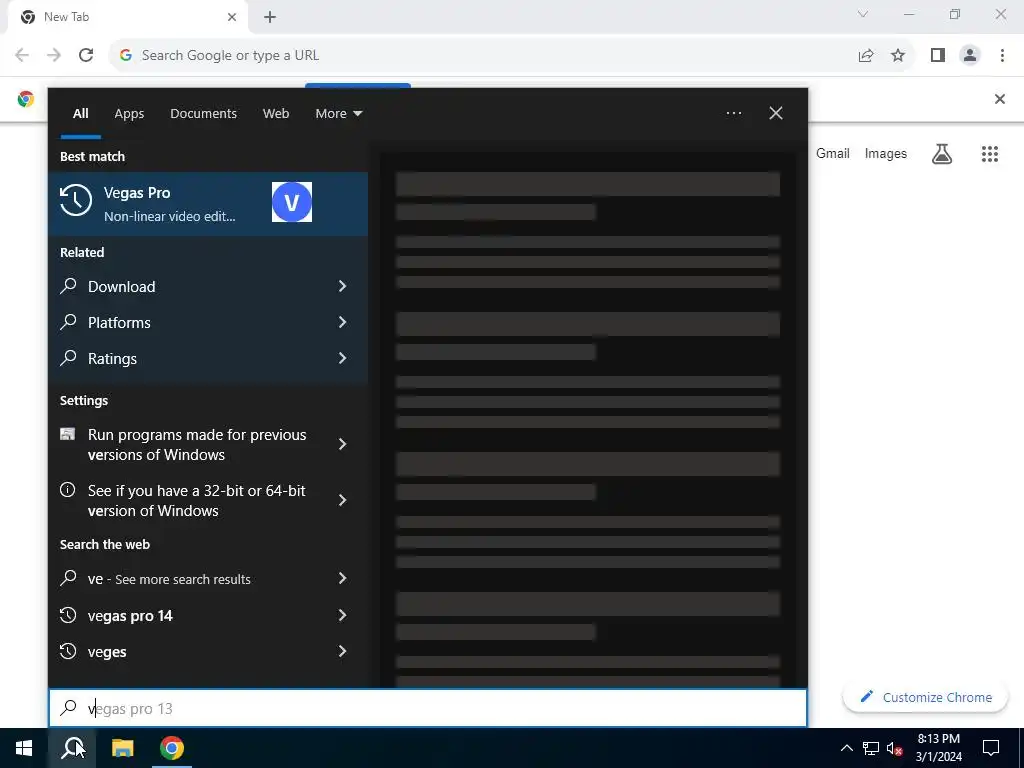Click the history clock icon on Vegas Pro result
Screen dimensions: 1024x768
76,200
